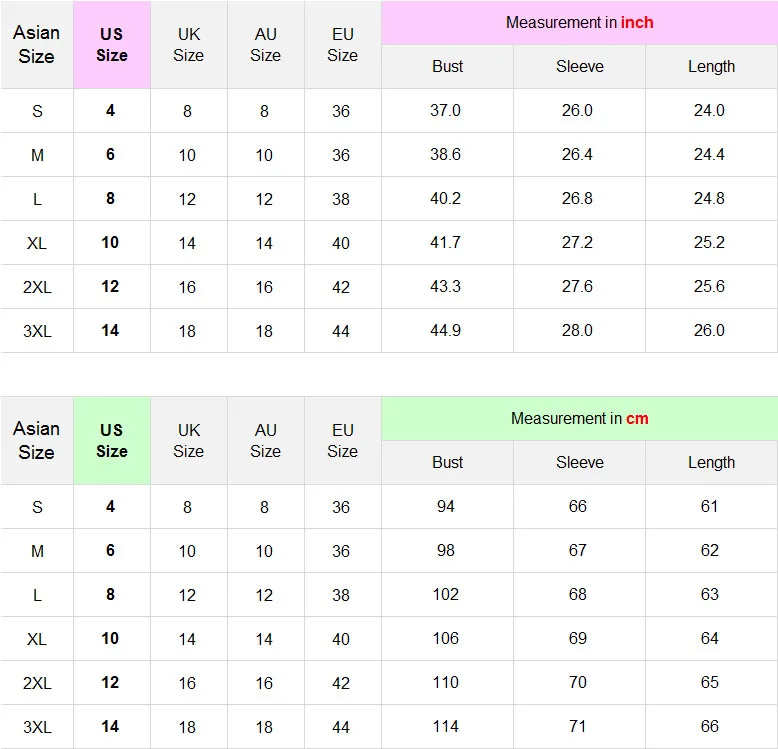
Task: Select the AU Size header in cm table
Action: coord(265,440)
